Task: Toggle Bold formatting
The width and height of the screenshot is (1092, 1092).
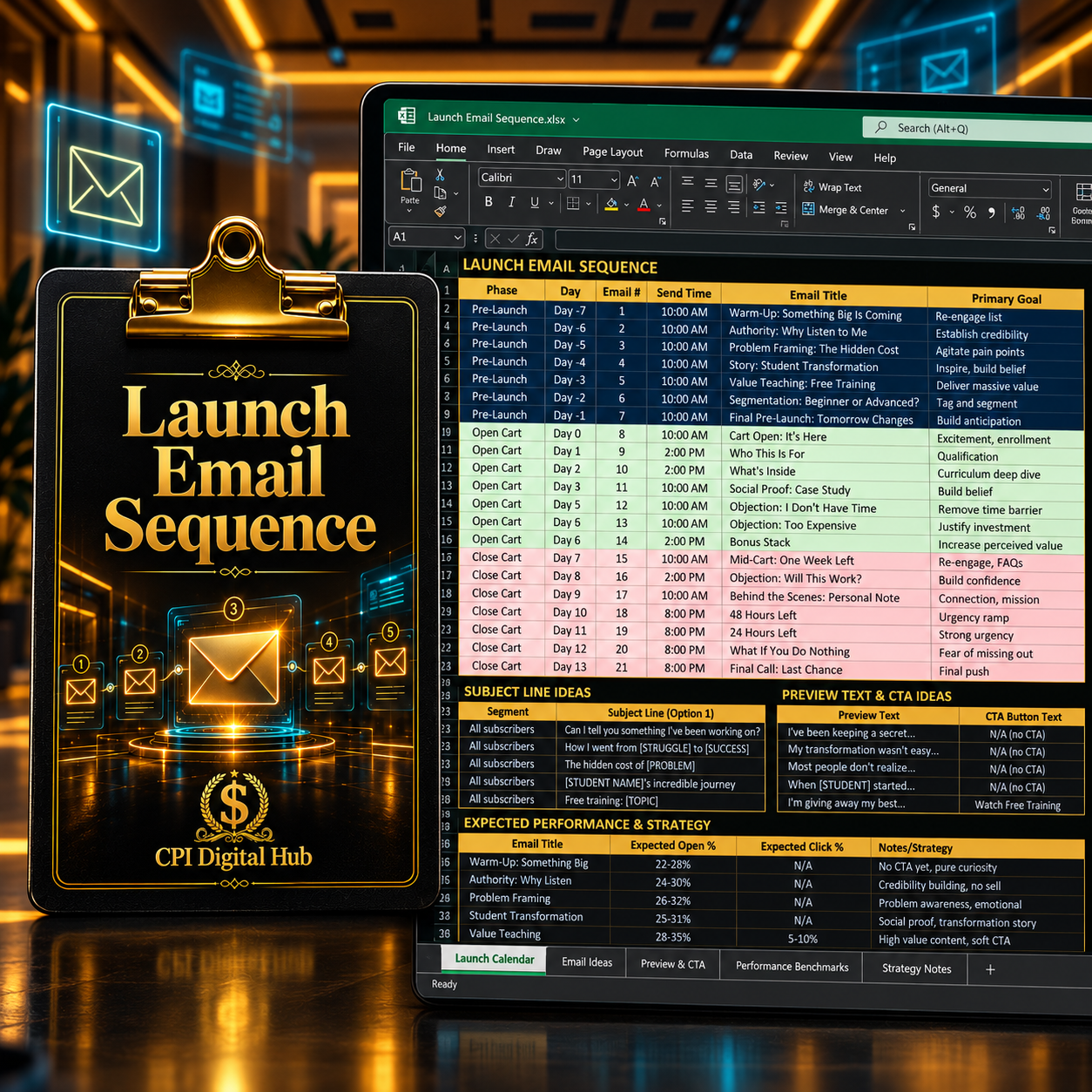Action: point(489,202)
